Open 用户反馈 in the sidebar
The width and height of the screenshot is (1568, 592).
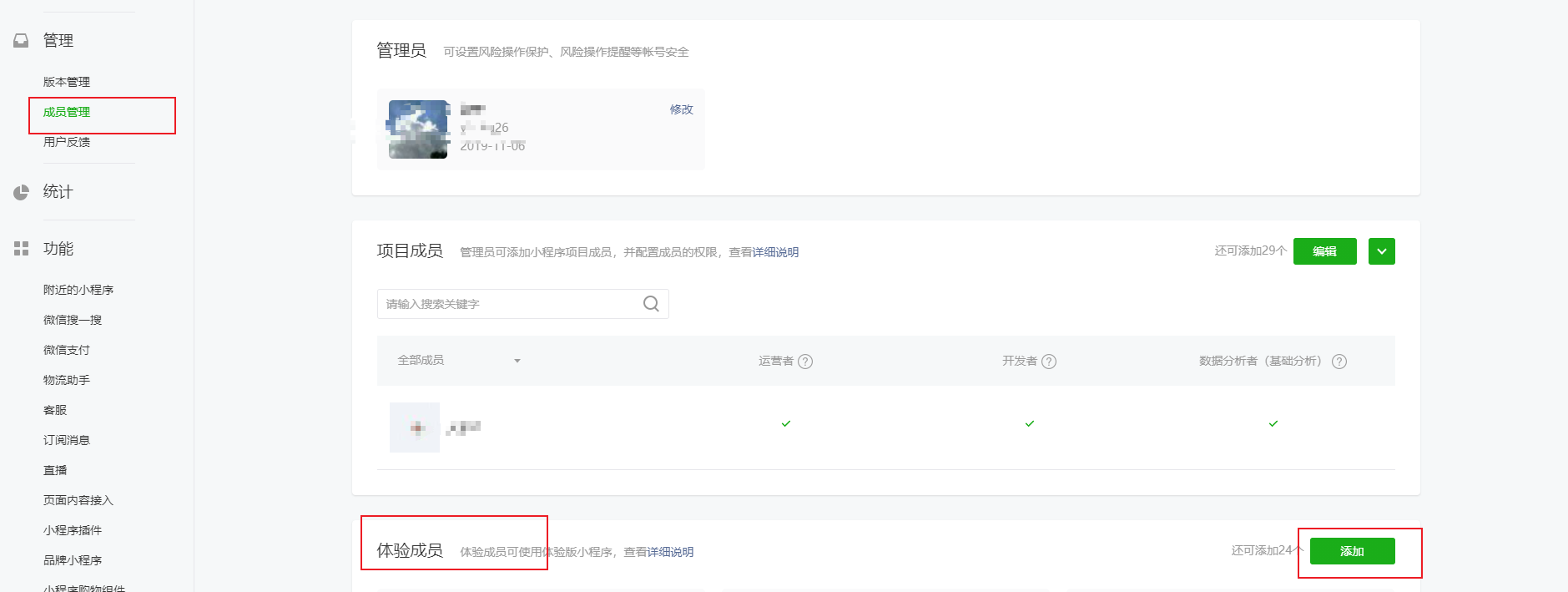click(x=67, y=142)
